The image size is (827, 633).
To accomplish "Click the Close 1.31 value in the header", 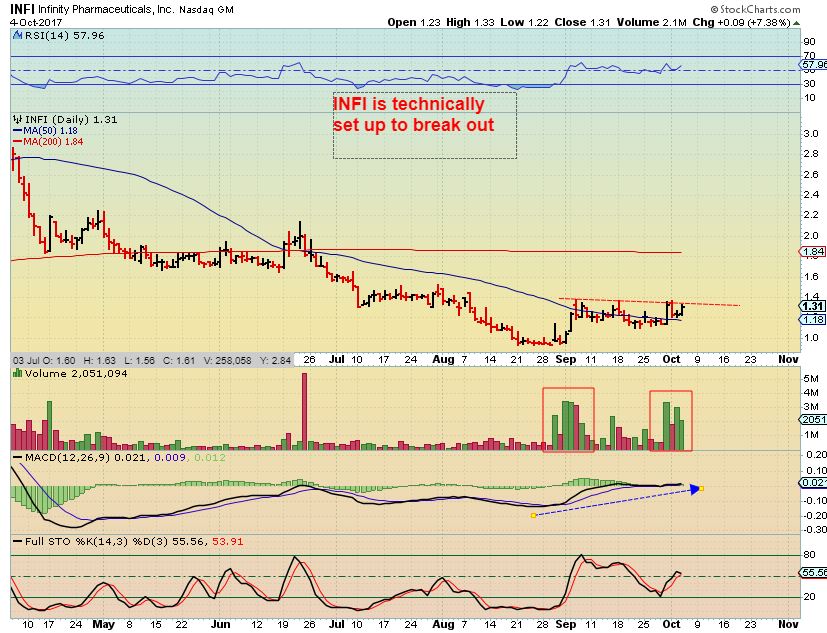I will (x=582, y=22).
